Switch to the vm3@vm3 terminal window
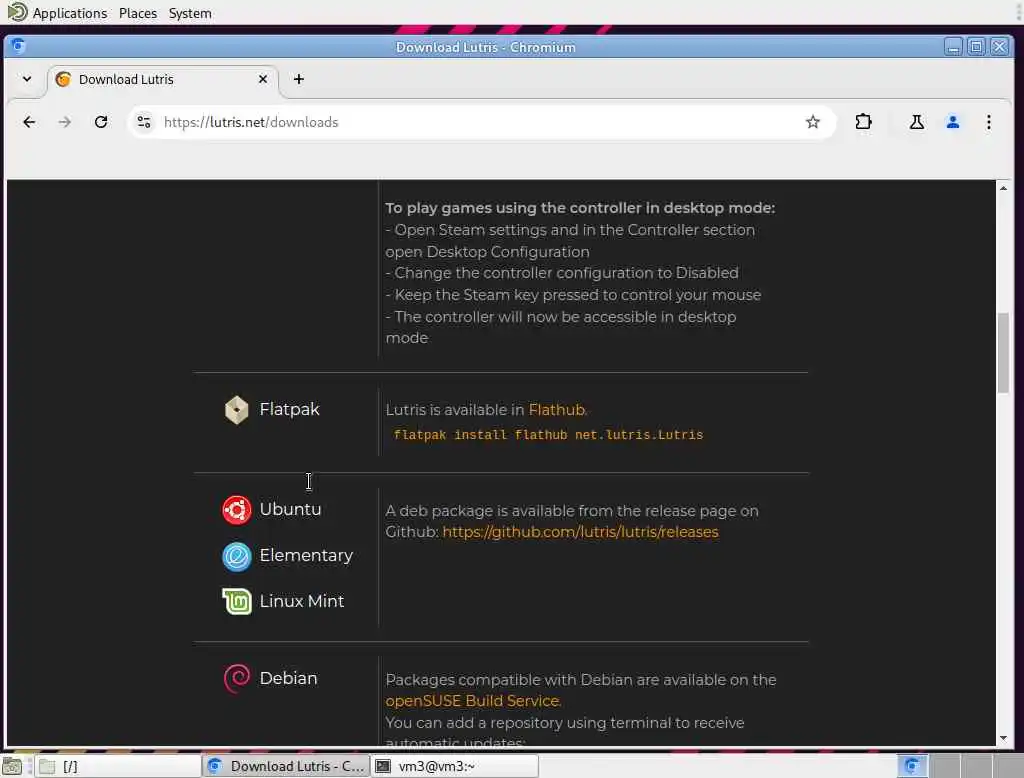 coord(455,766)
